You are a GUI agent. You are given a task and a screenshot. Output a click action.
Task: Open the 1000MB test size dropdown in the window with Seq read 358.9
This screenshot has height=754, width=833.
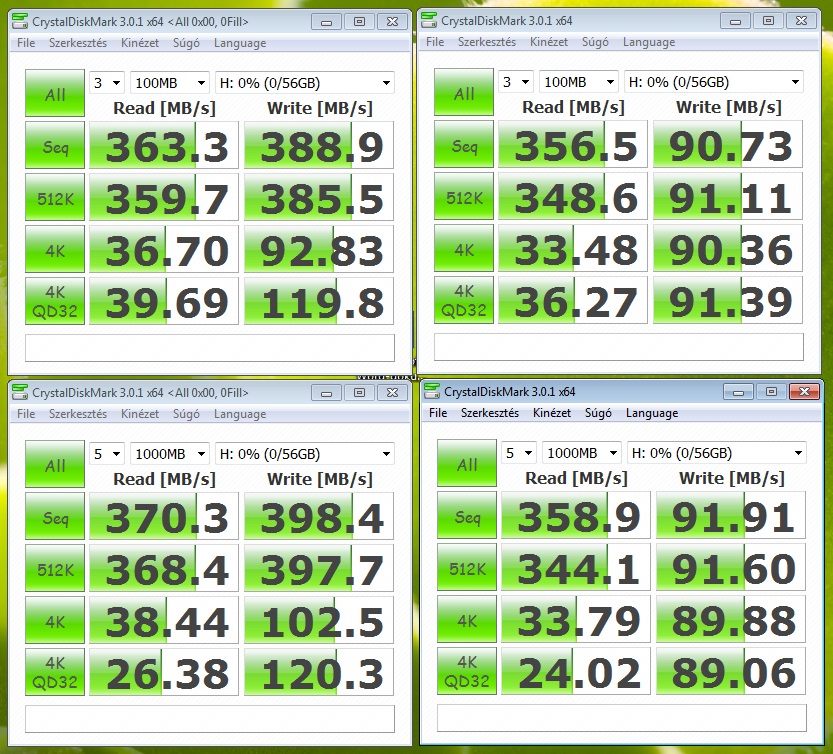582,453
